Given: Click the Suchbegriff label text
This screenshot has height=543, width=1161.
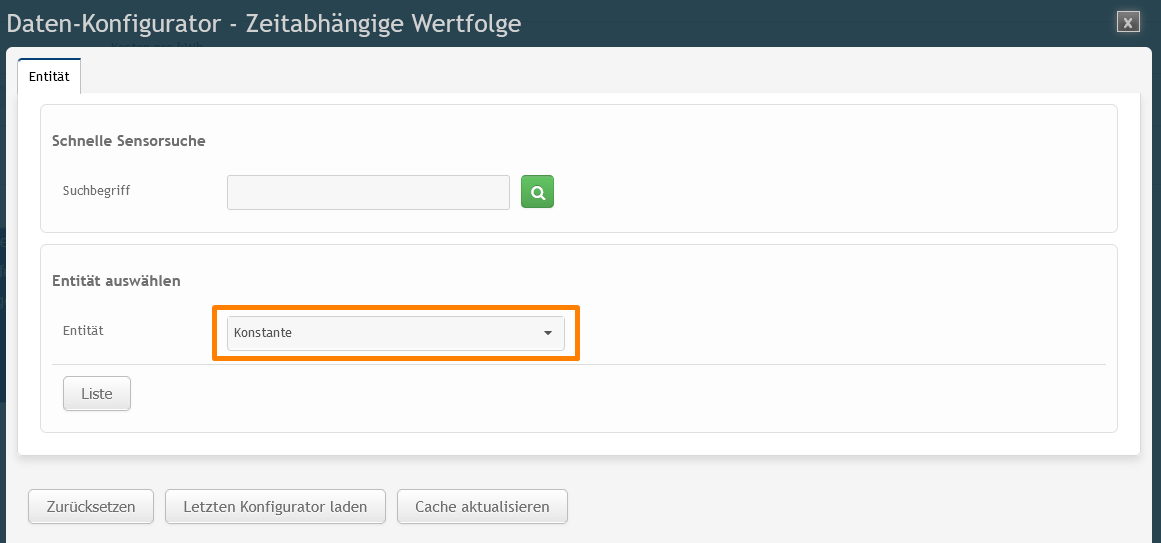Looking at the screenshot, I should 97,190.
